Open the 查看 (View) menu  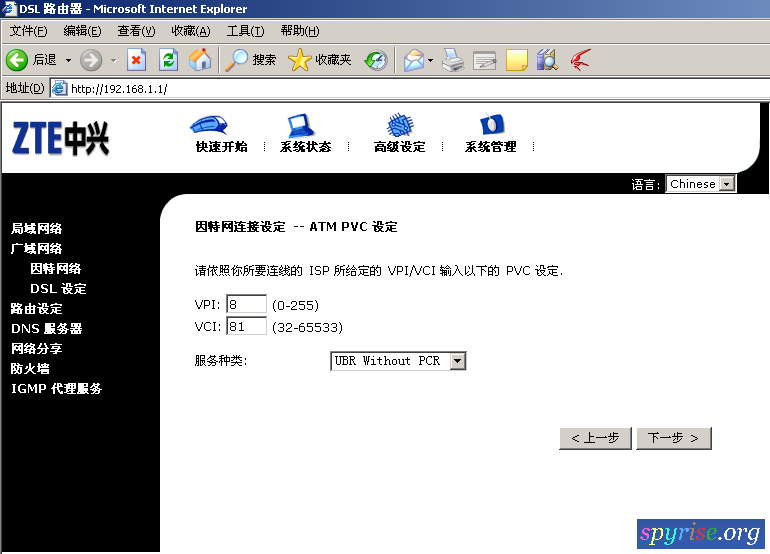[136, 31]
